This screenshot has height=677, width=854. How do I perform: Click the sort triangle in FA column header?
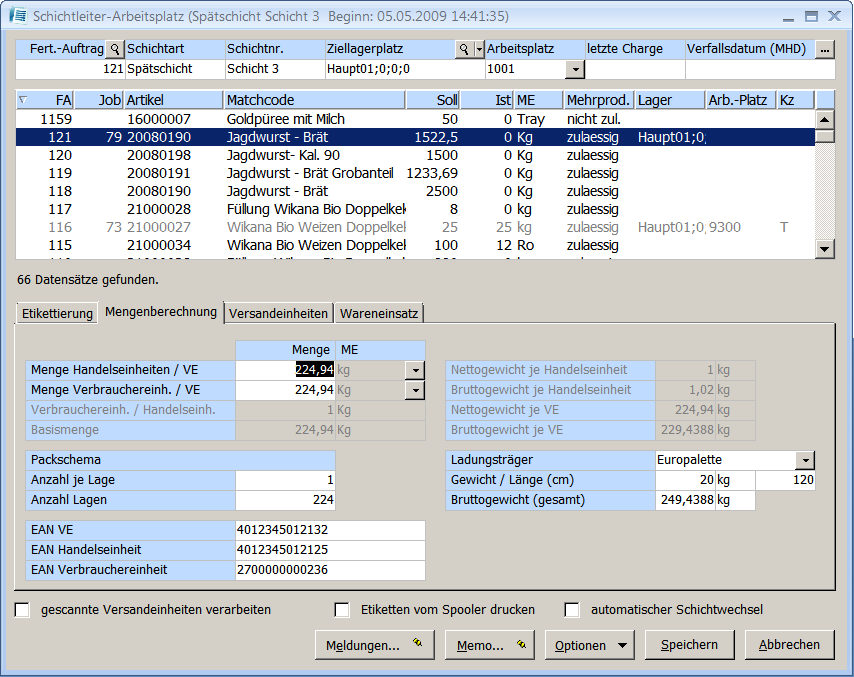point(23,99)
